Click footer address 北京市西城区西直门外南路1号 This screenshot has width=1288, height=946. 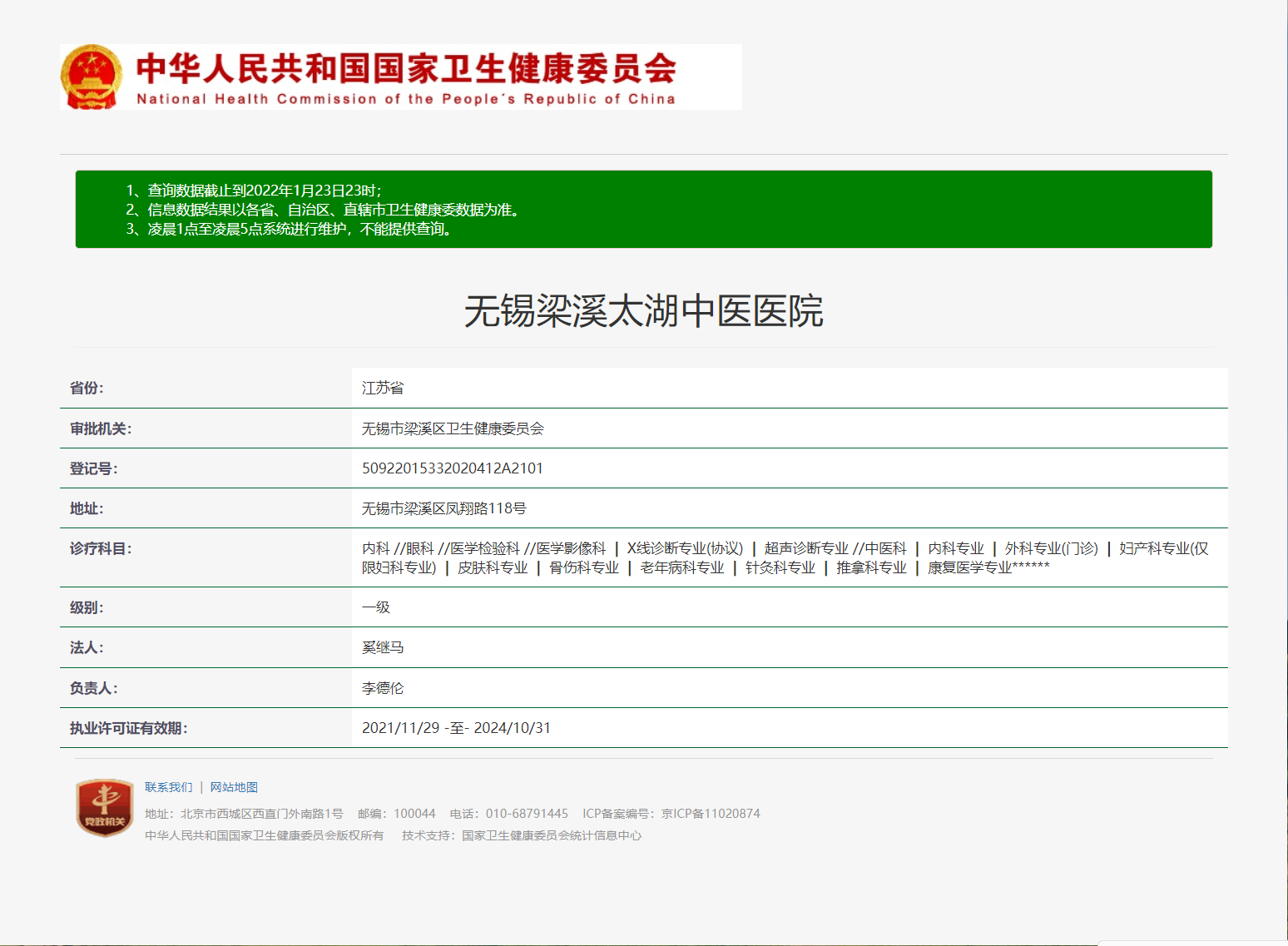click(262, 814)
